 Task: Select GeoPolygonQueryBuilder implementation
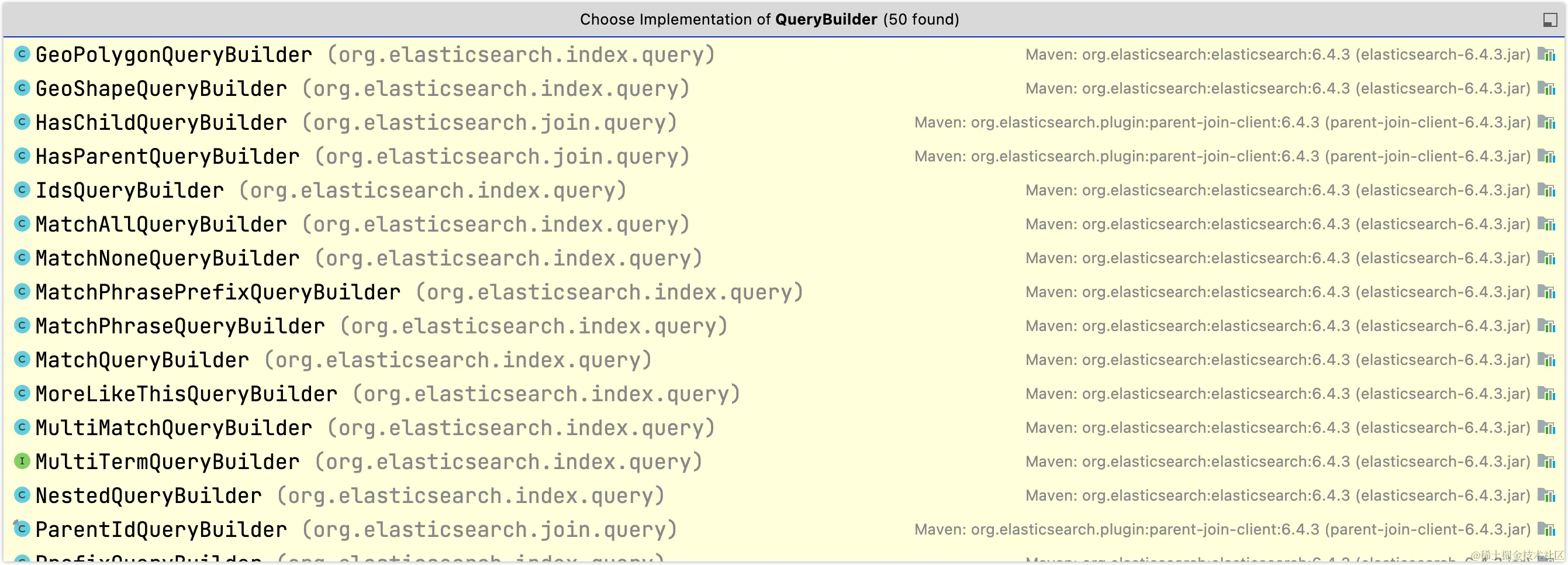tap(784, 55)
